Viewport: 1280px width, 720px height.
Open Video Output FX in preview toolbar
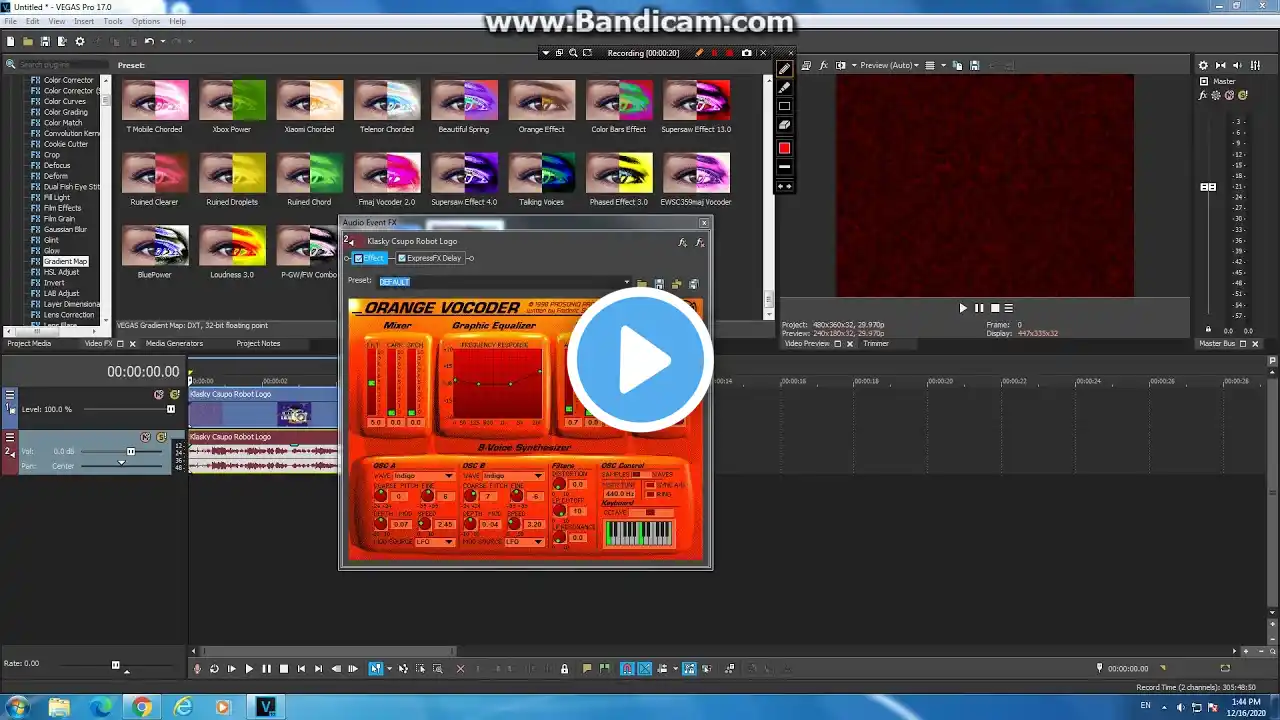824,65
